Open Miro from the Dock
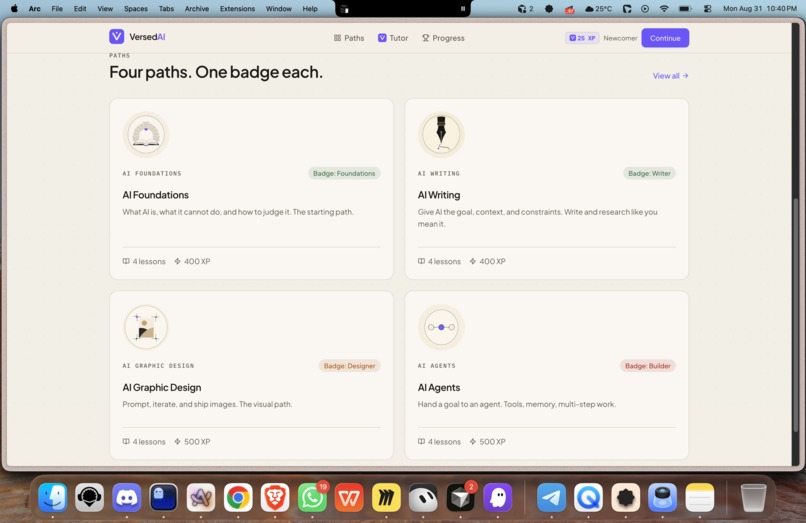Screen dimensions: 806x523 click(386, 497)
